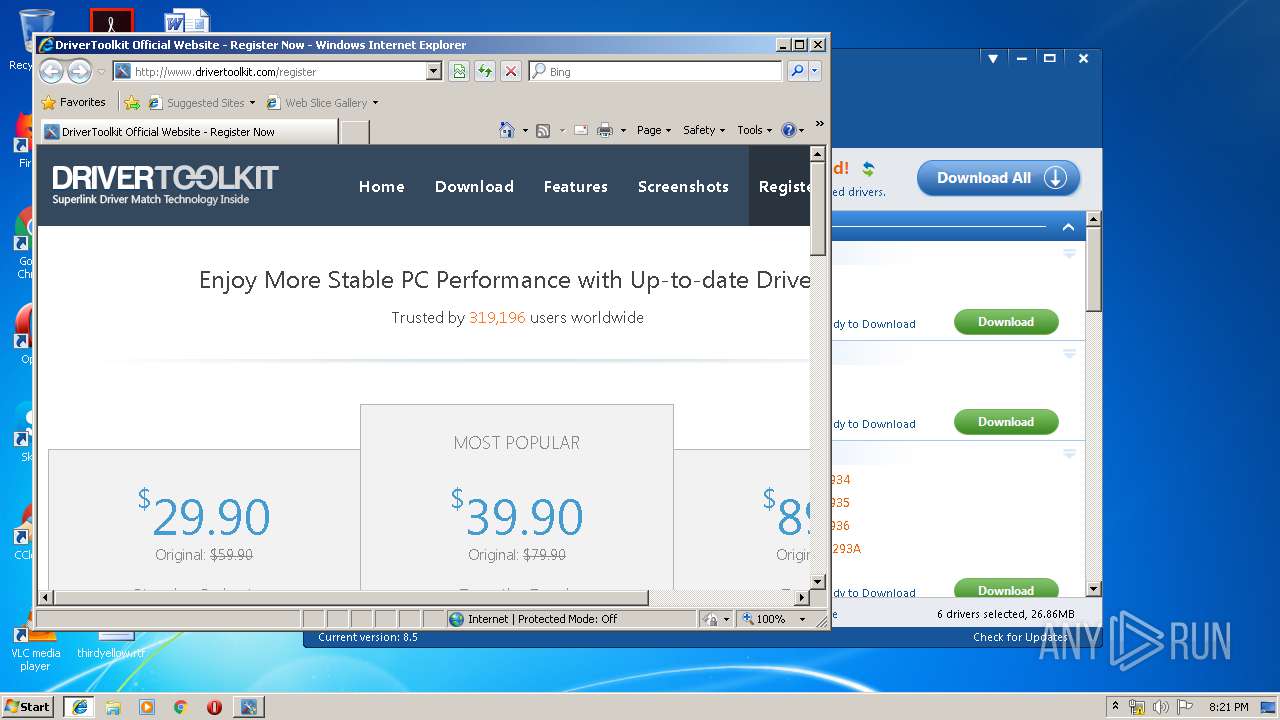Click the Add to Favorites Bar icon
This screenshot has width=1280, height=720.
click(x=131, y=102)
